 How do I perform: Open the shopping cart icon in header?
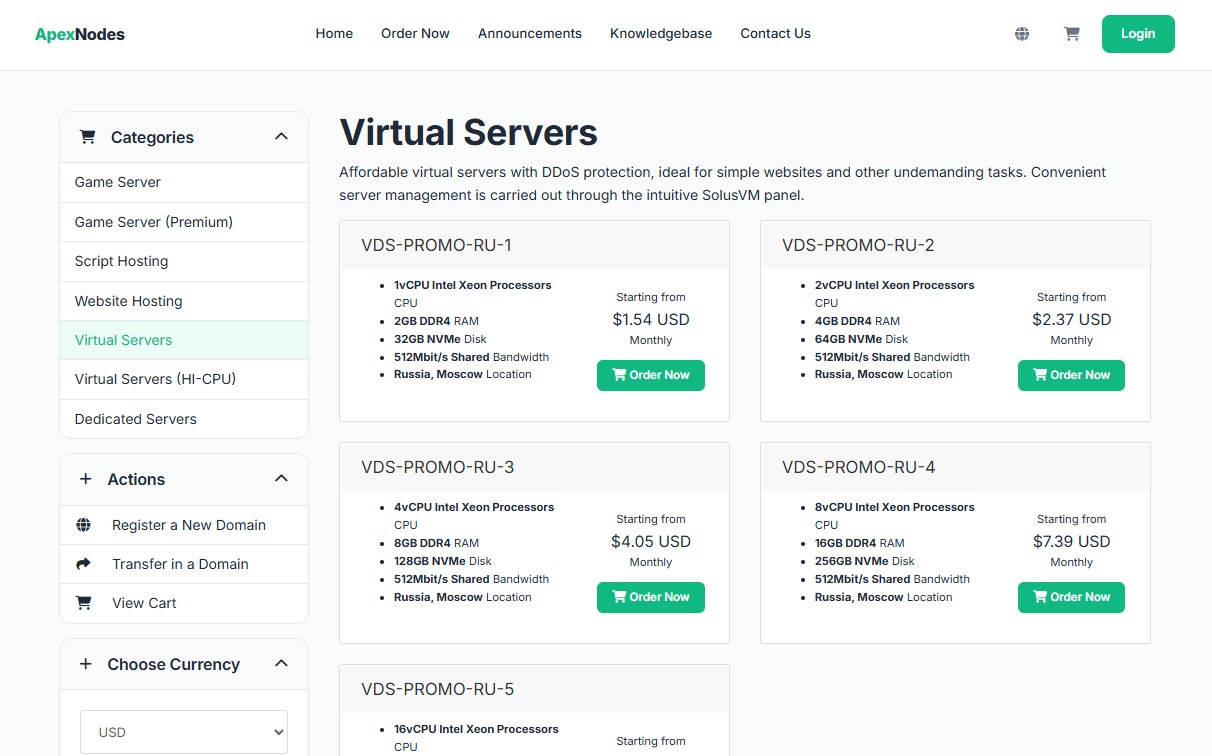(1072, 34)
